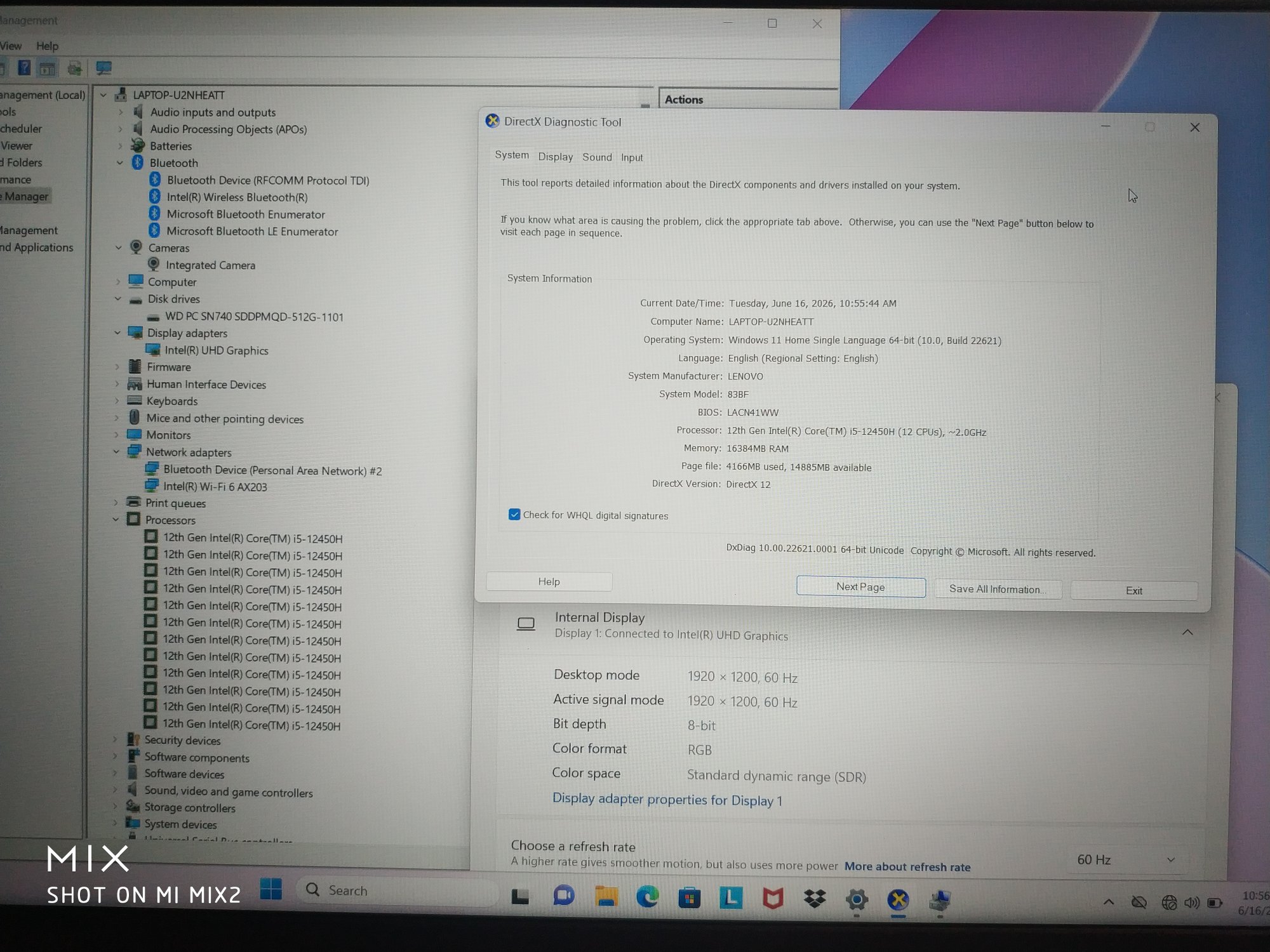Select Sound, video and game controllers row
Image resolution: width=1270 pixels, height=952 pixels.
point(229,792)
